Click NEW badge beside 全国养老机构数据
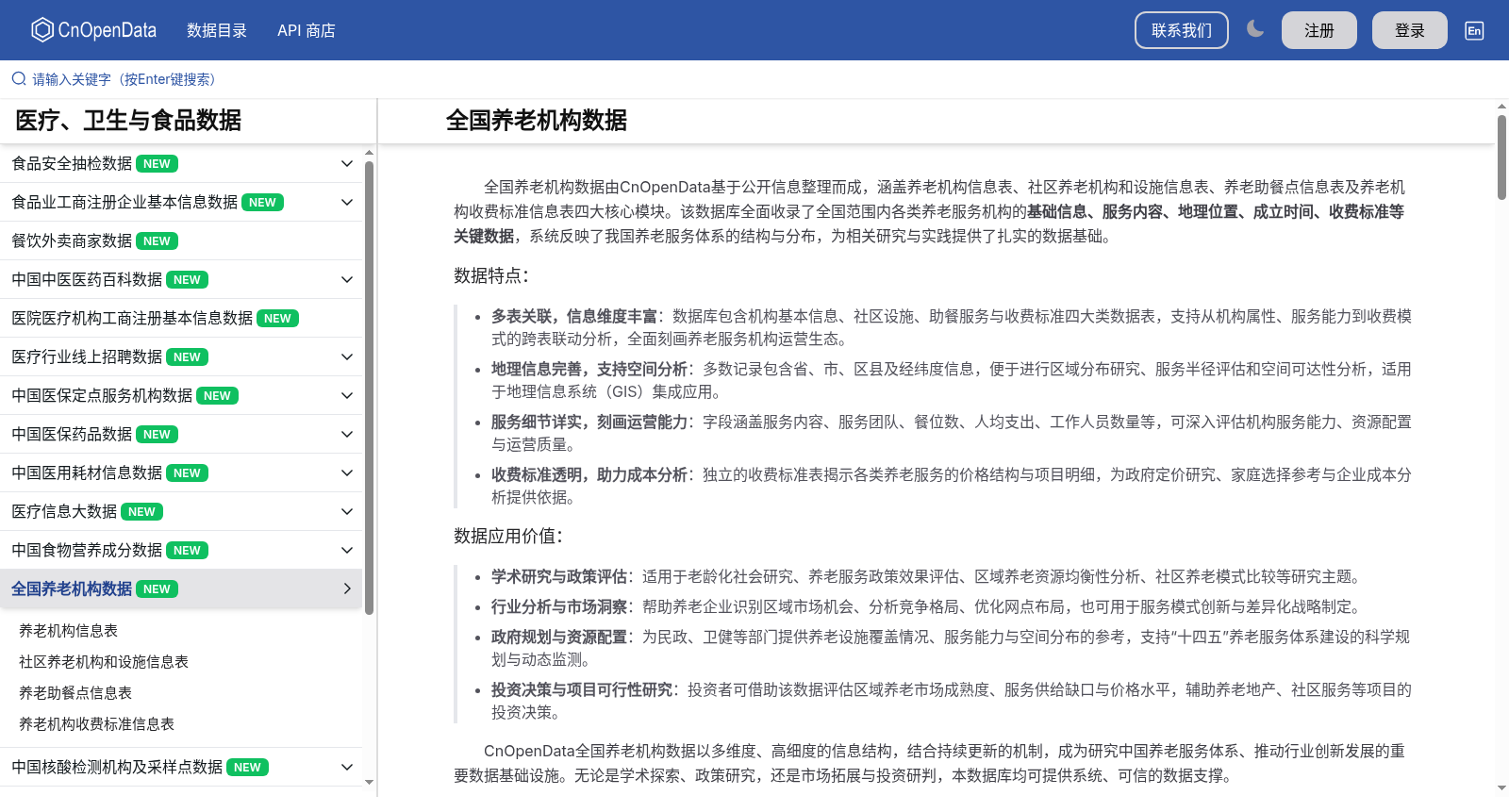Screen dimensions: 1509x812 pyautogui.click(x=157, y=589)
